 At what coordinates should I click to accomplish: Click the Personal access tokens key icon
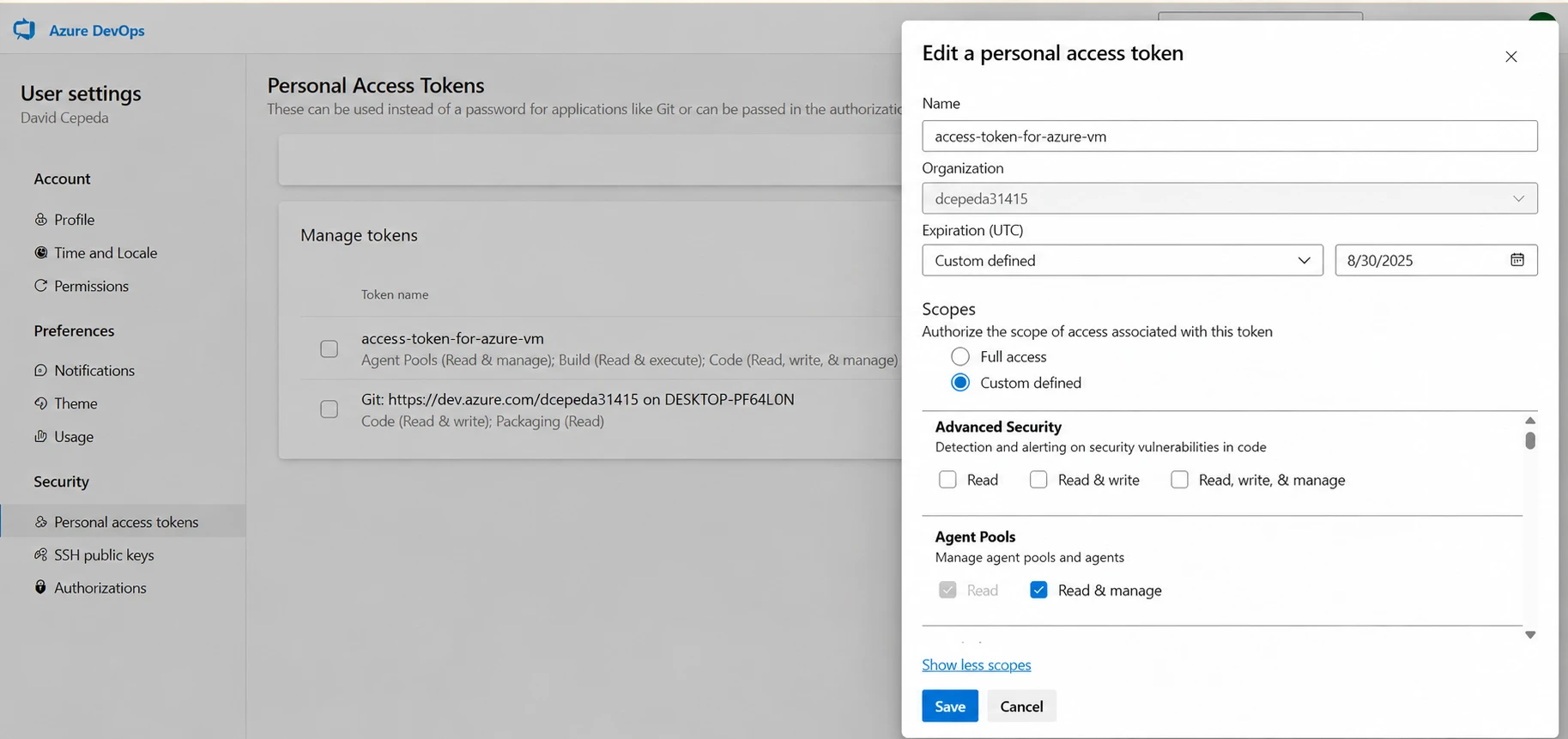pyautogui.click(x=40, y=522)
